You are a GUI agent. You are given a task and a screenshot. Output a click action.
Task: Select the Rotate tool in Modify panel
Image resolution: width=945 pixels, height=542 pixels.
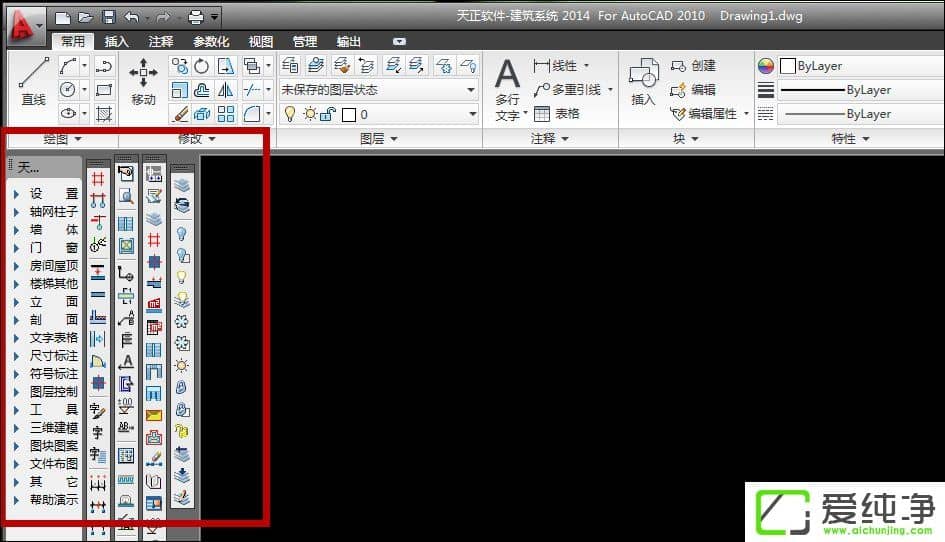click(202, 66)
